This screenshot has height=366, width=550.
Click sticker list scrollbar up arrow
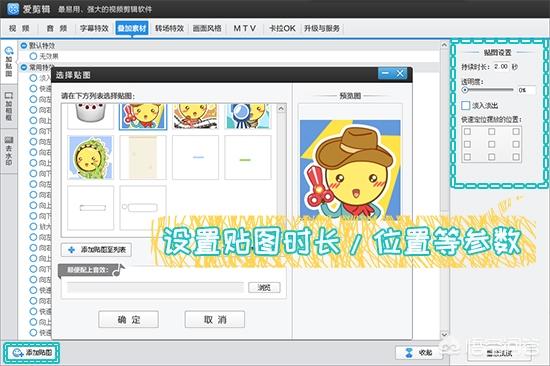281,109
